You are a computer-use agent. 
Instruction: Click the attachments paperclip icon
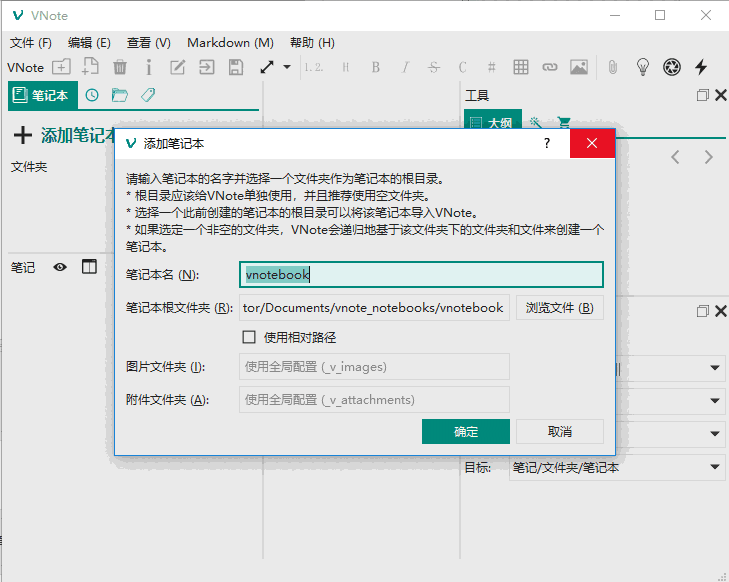[613, 67]
